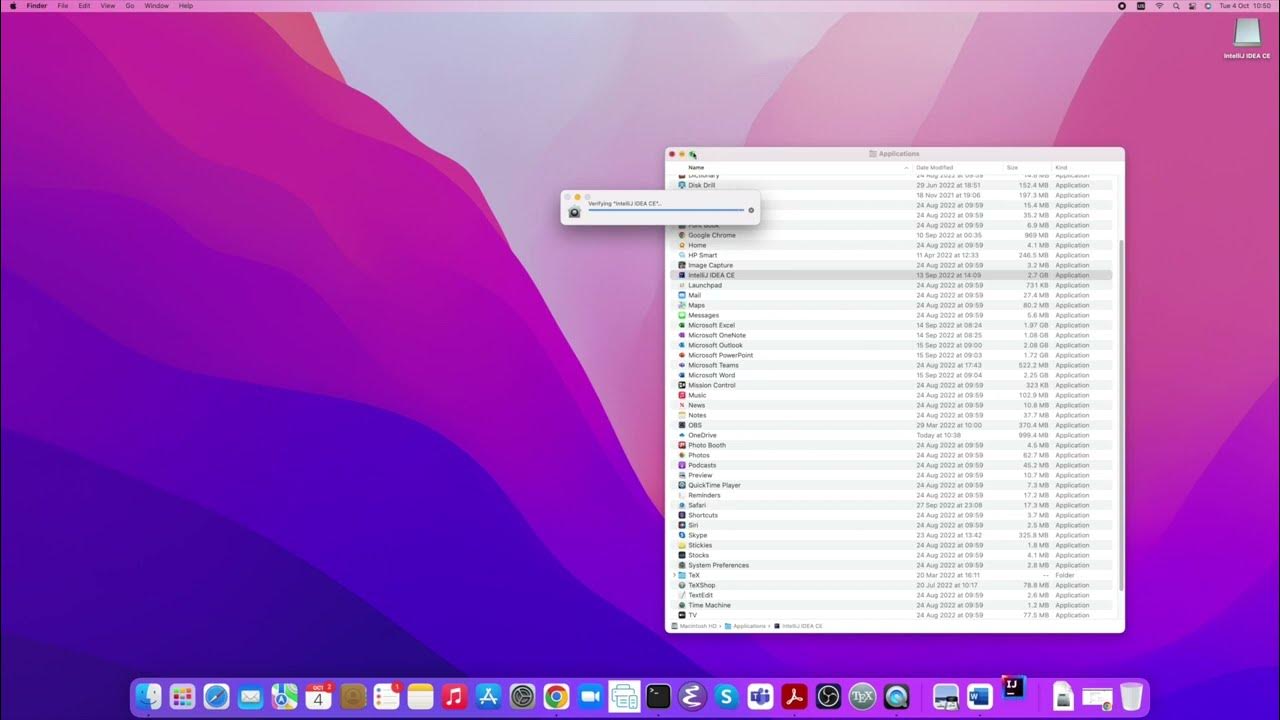Open Wi-Fi status in the menu bar

[1159, 6]
